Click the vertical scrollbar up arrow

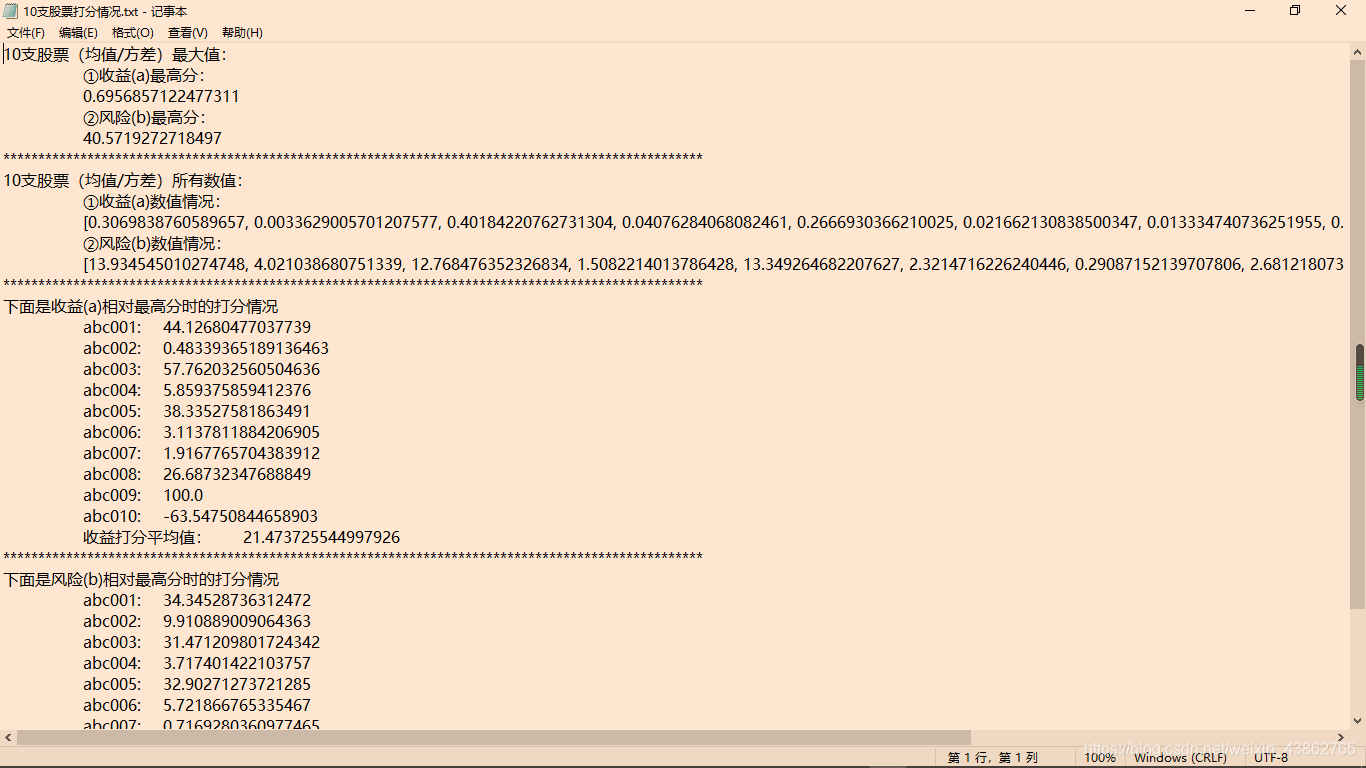pyautogui.click(x=1358, y=52)
